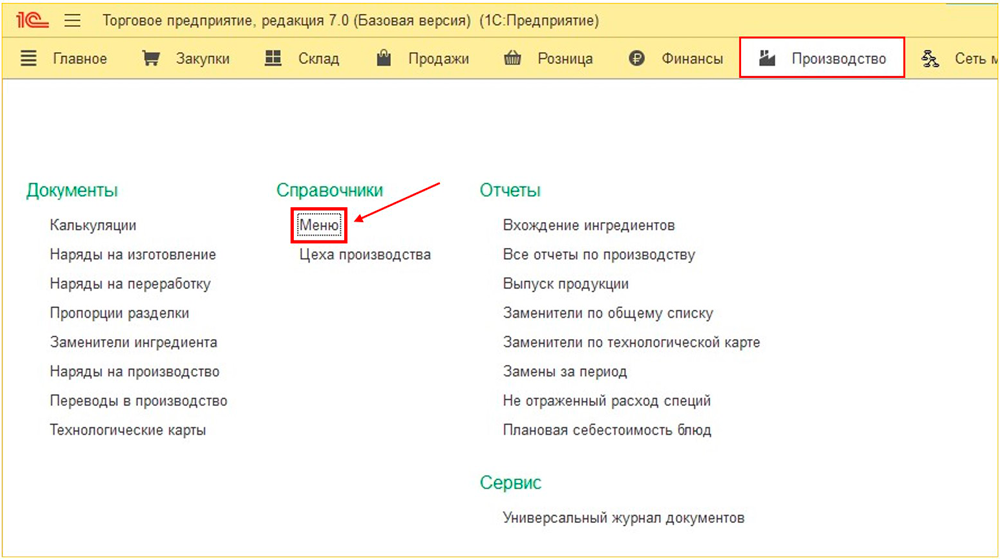
Task: Open Универсальный журнал документов
Action: pyautogui.click(x=624, y=518)
